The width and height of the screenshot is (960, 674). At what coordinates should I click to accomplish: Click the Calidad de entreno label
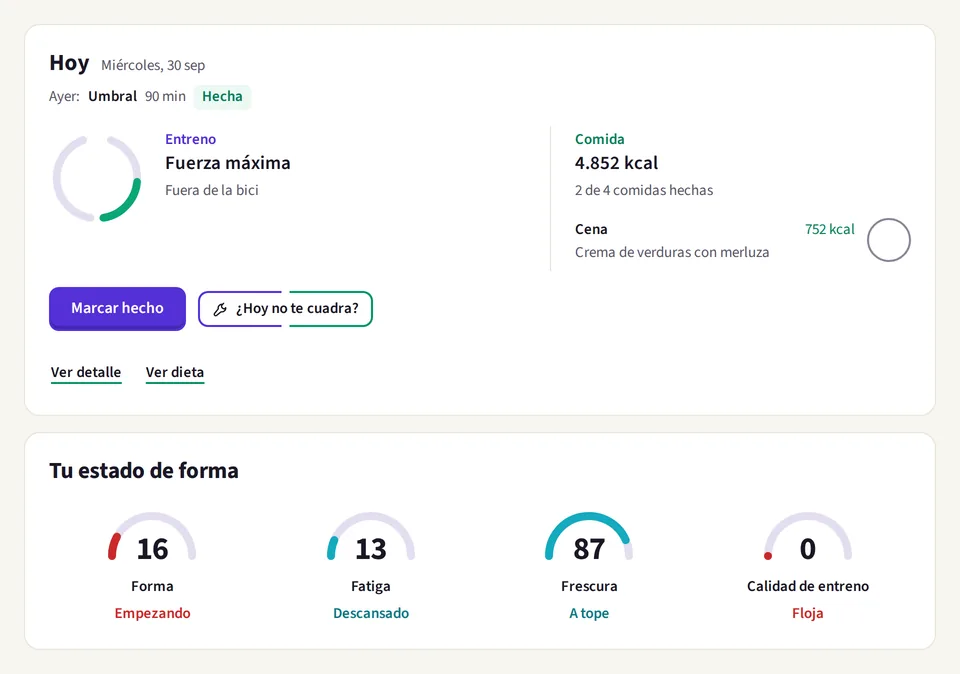pos(808,586)
